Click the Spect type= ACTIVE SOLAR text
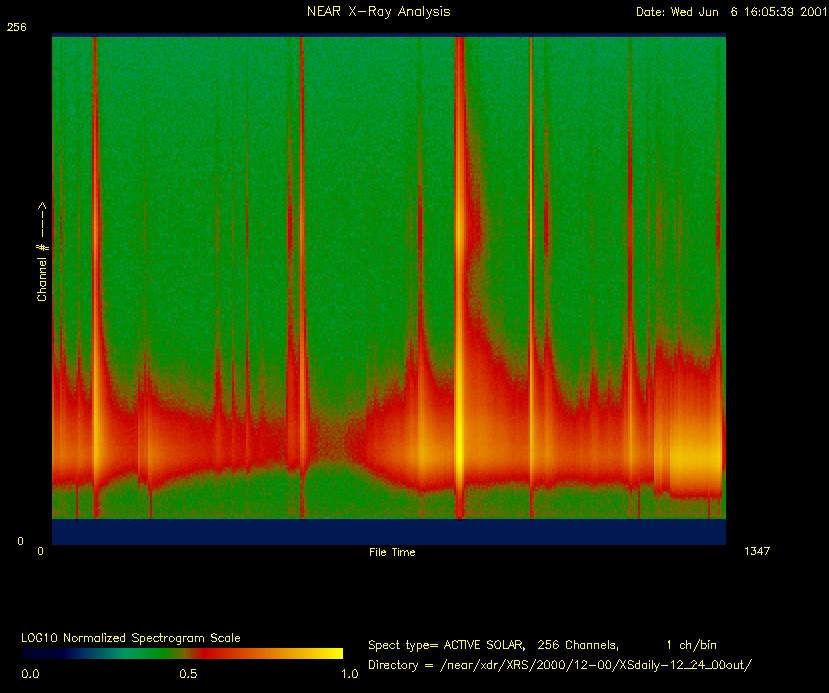This screenshot has height=693, width=829. pos(442,645)
